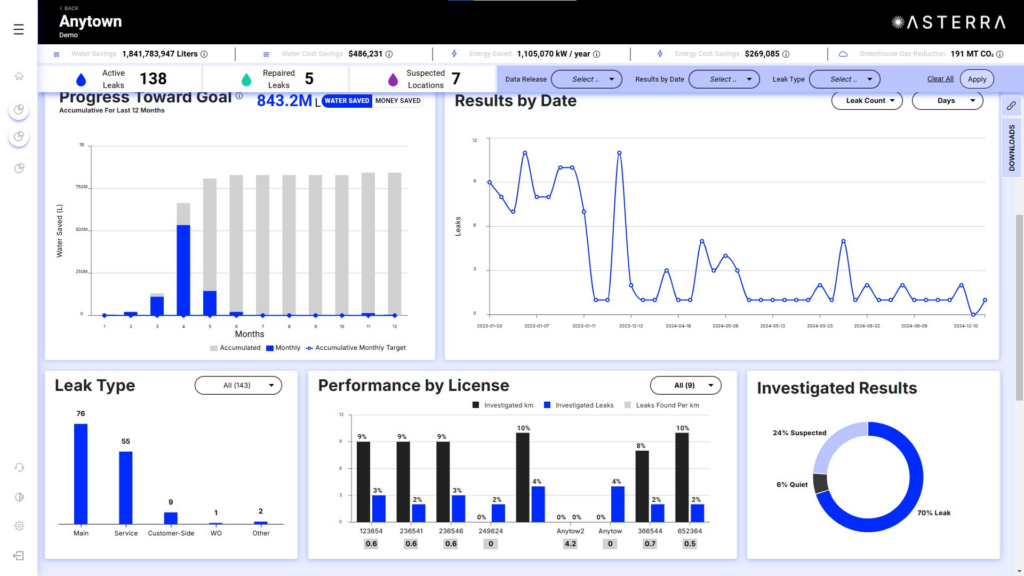Click info icon beside Progress Toward Goal
This screenshot has height=576, width=1024.
pyautogui.click(x=239, y=97)
